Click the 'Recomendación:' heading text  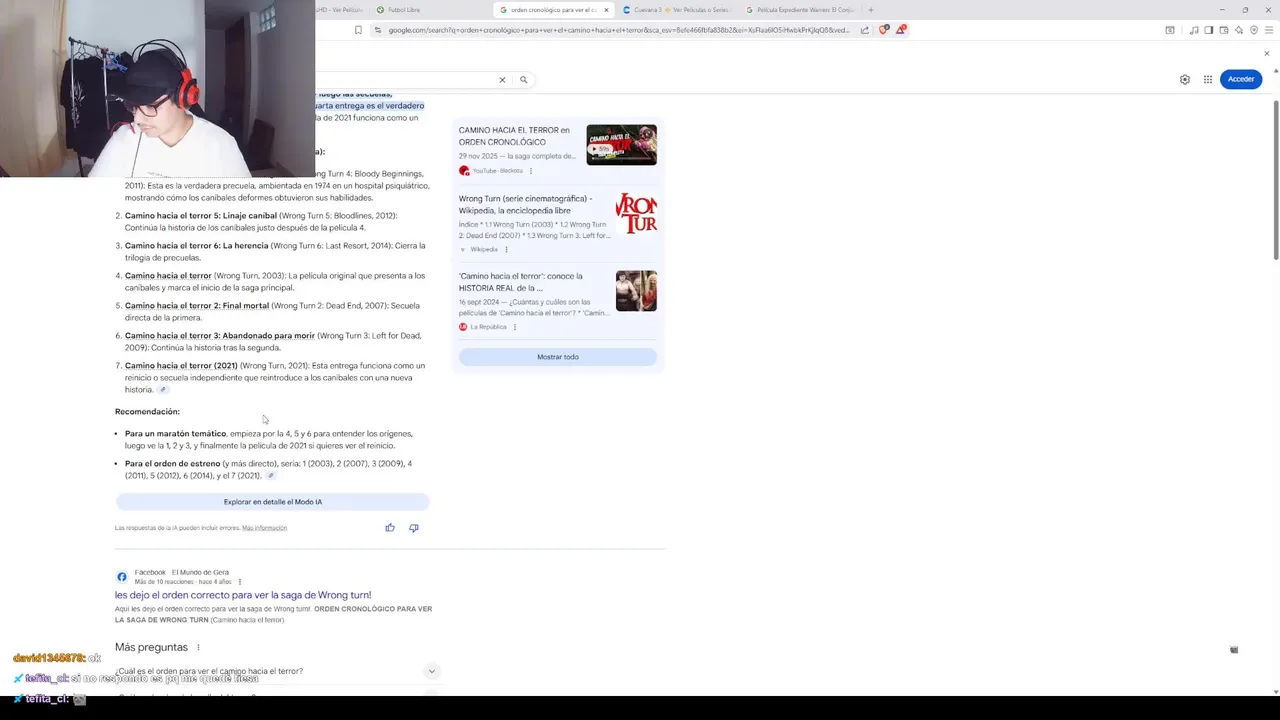coord(147,412)
